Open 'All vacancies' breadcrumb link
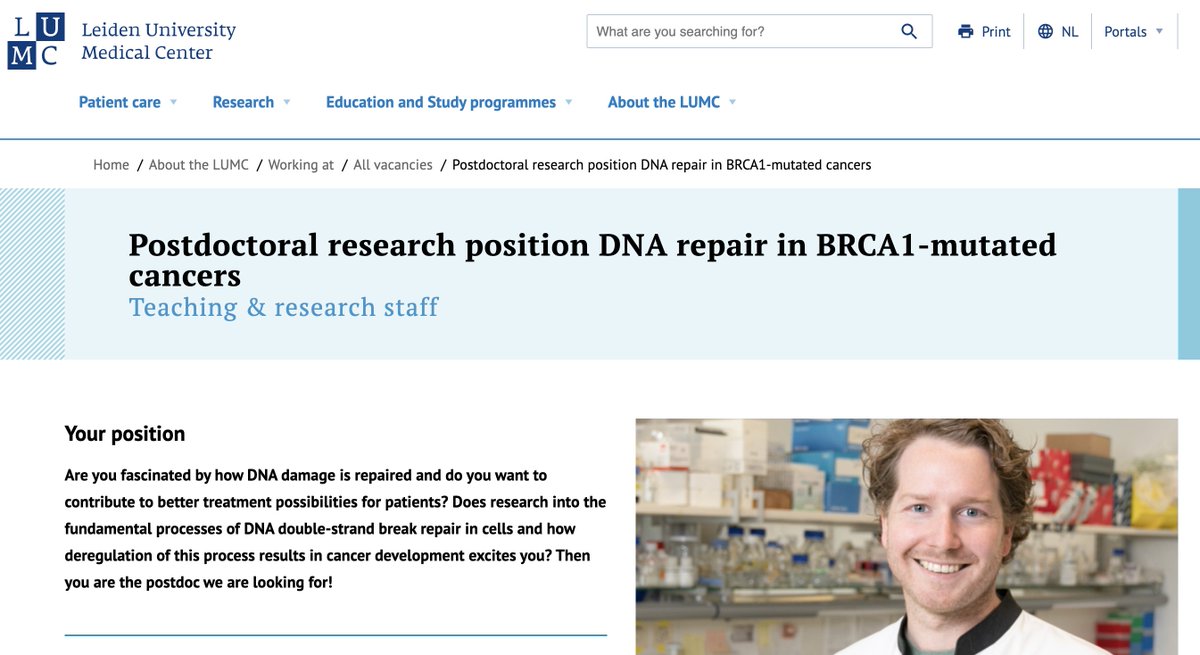 pyautogui.click(x=393, y=164)
